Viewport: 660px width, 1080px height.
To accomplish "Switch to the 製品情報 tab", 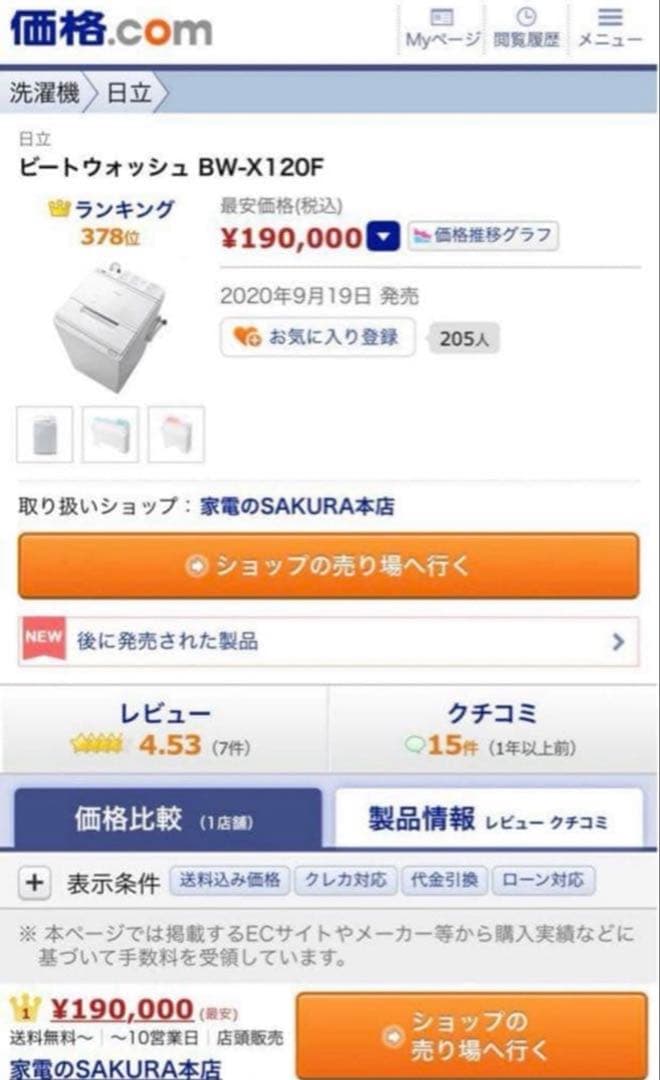I will tap(488, 819).
